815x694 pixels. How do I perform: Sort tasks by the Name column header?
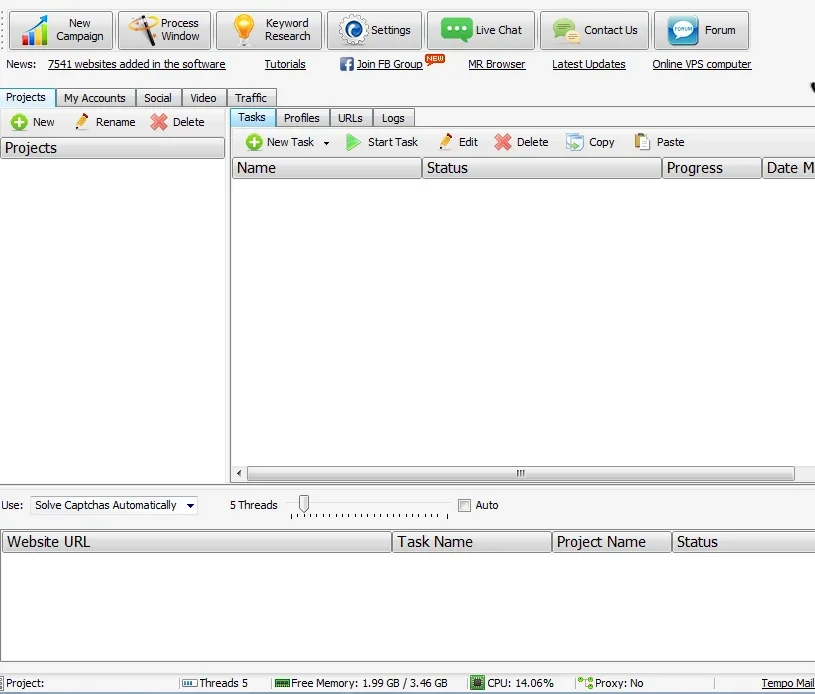(x=326, y=168)
